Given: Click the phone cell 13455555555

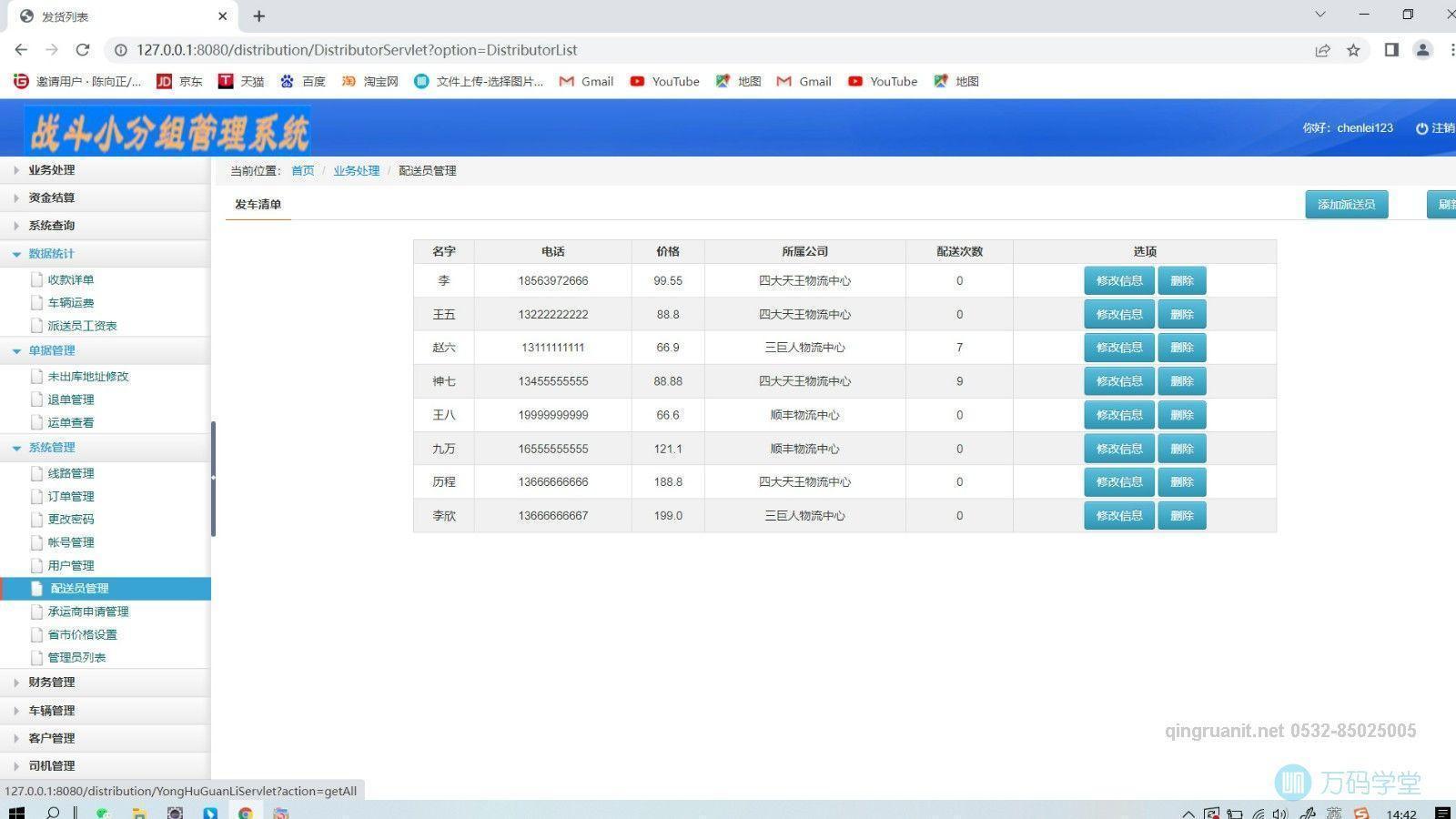Looking at the screenshot, I should click(x=553, y=381).
